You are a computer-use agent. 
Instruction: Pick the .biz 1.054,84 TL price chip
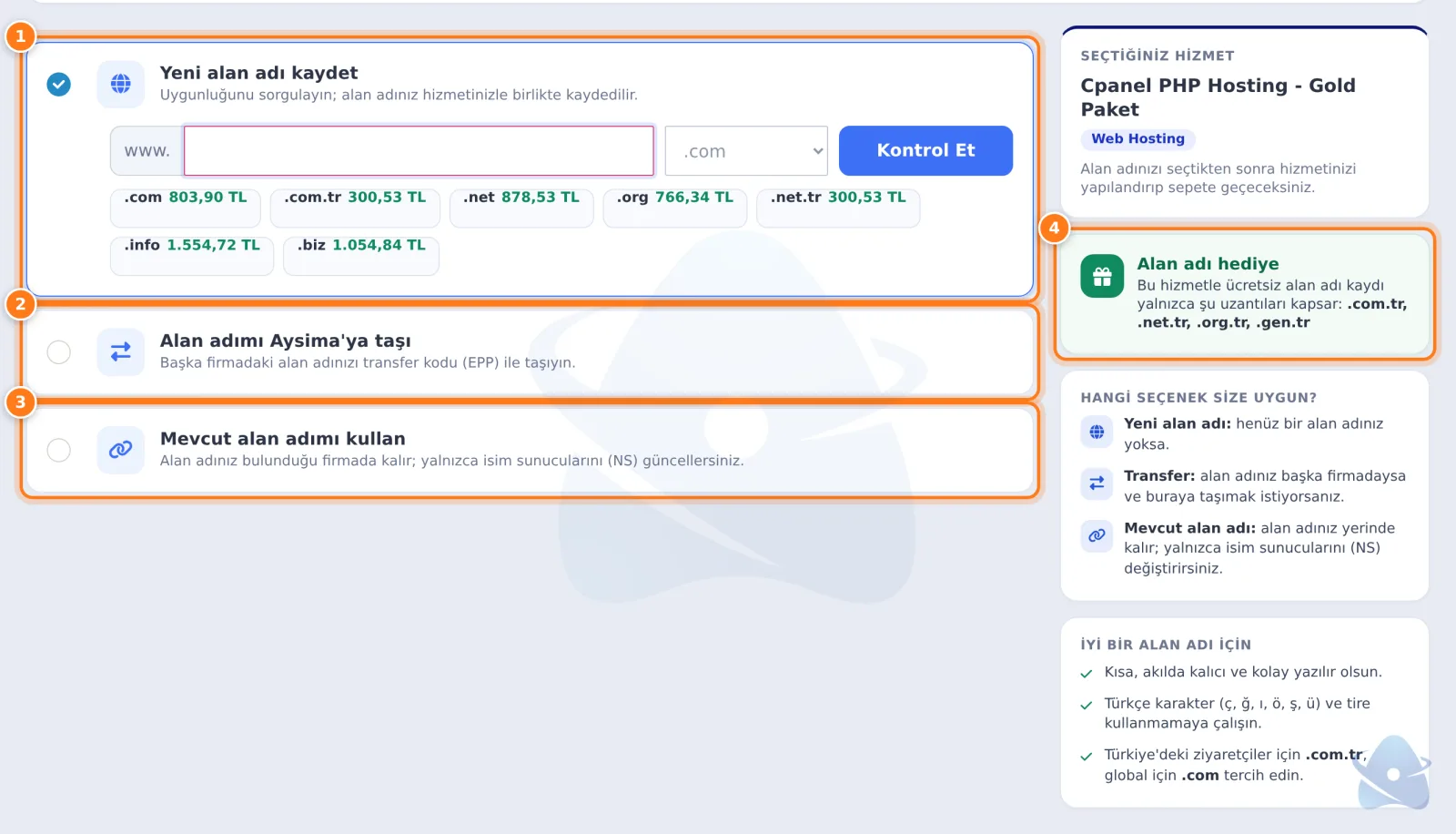pos(361,256)
